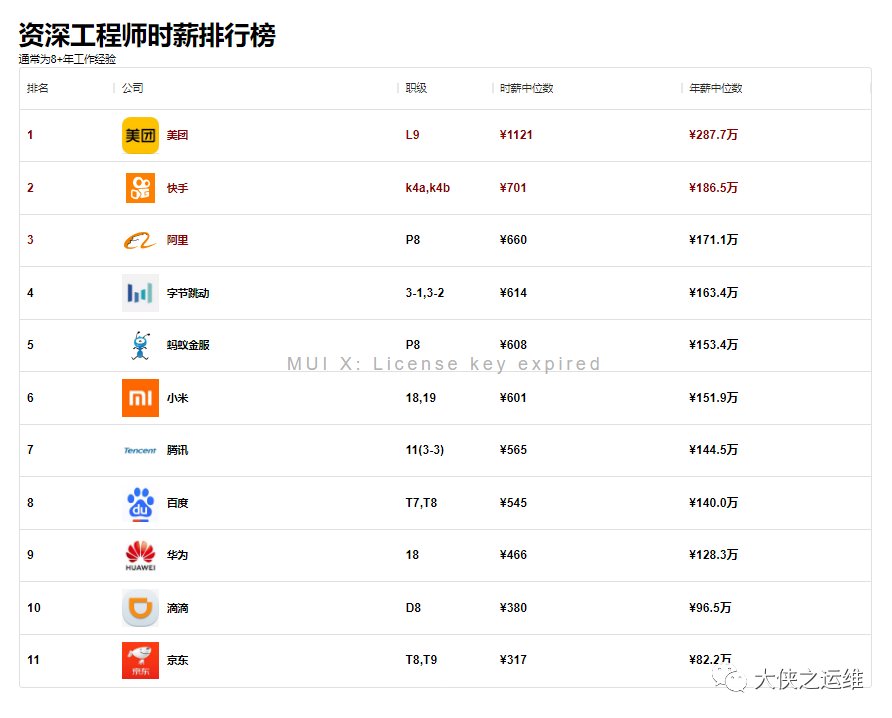Click the HUAWEI logo
Image resolution: width=892 pixels, height=718 pixels.
coord(140,555)
